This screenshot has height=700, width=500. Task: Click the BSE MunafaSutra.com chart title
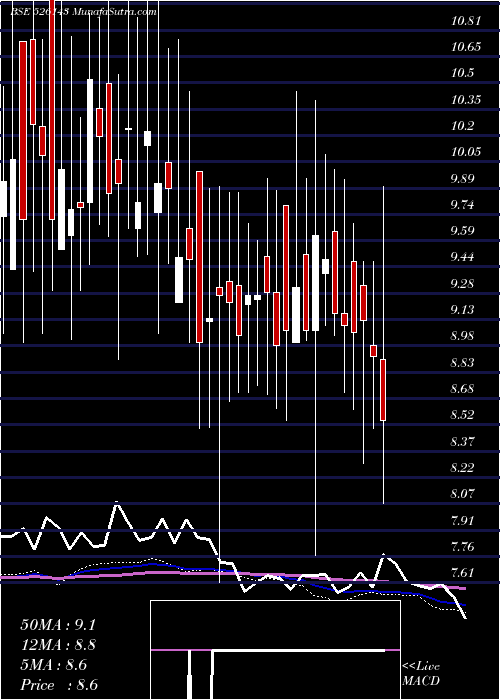pyautogui.click(x=83, y=12)
